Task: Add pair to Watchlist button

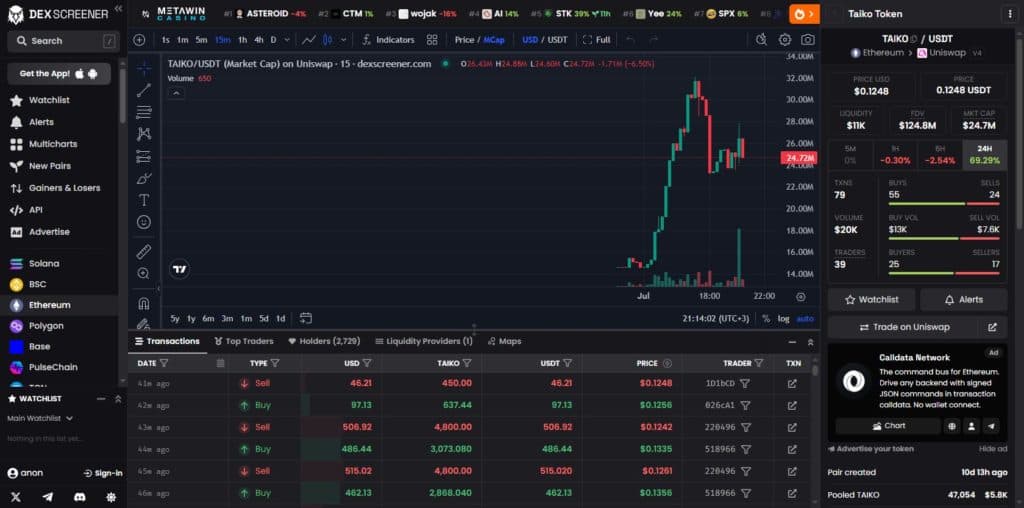Action: click(x=872, y=300)
